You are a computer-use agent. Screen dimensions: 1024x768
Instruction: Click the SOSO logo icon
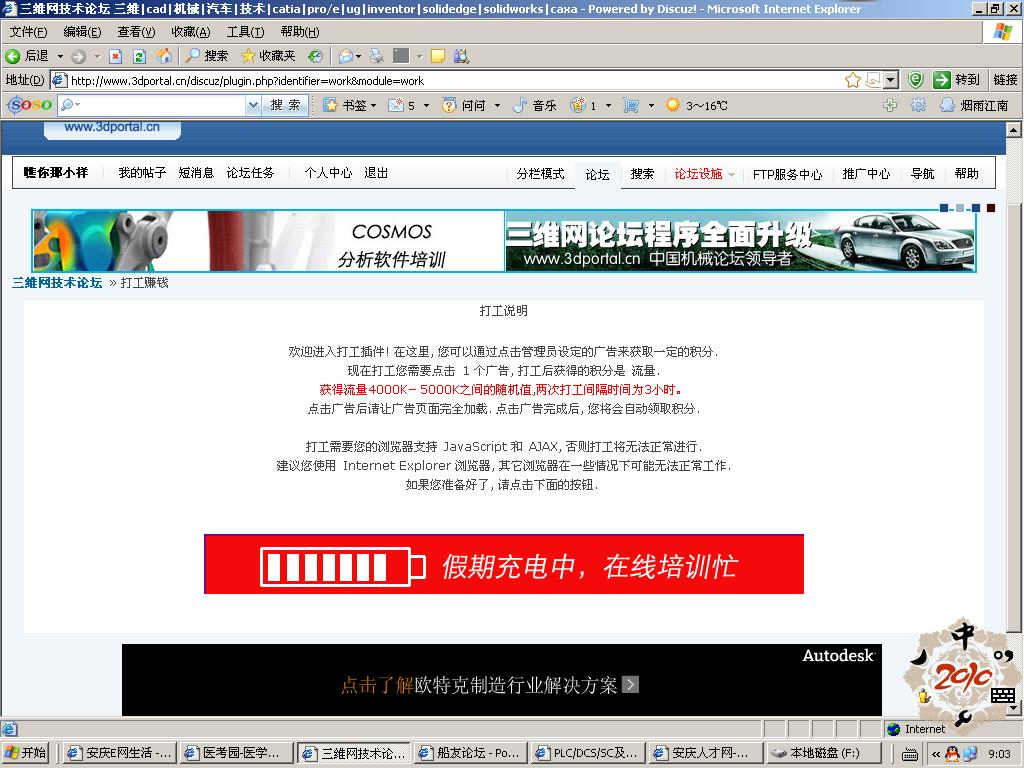(x=29, y=104)
